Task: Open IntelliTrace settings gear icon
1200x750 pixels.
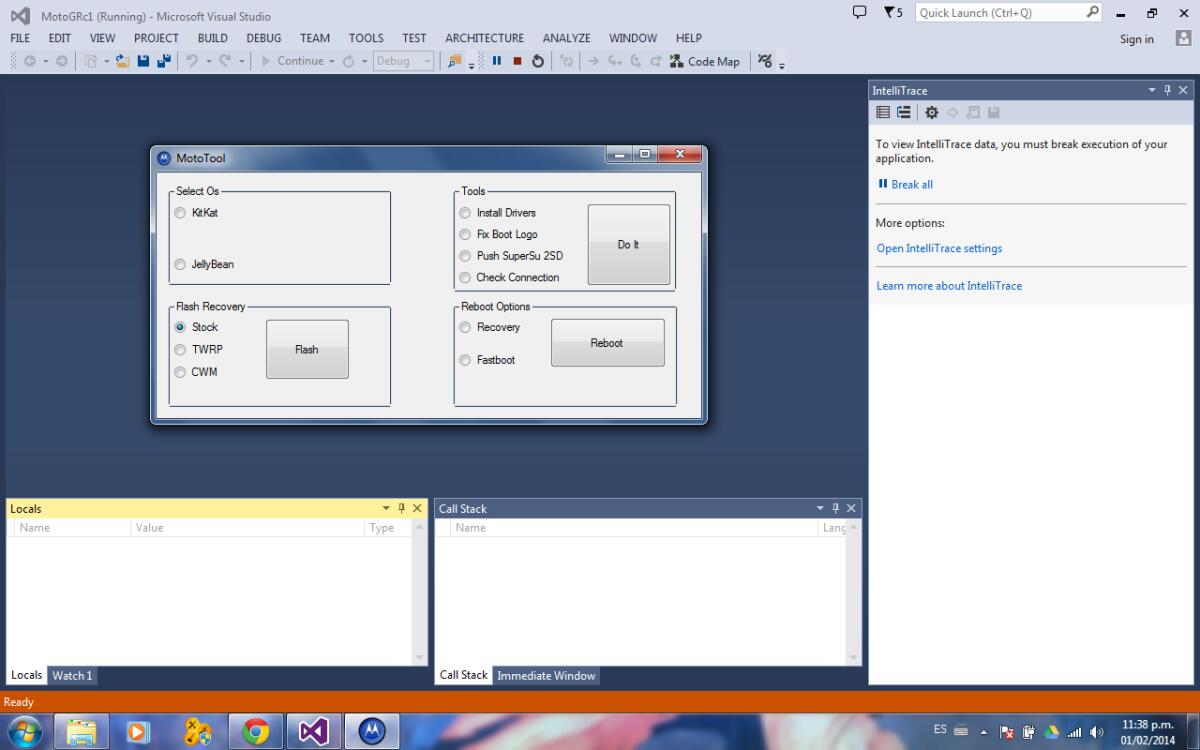Action: (931, 113)
